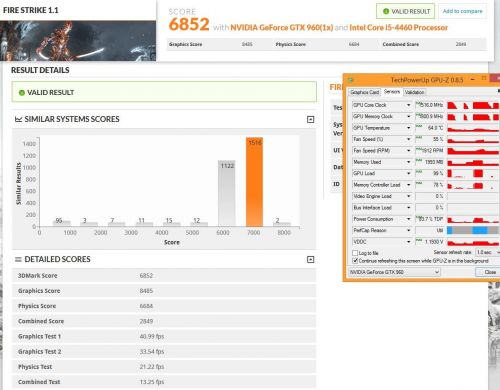The width and height of the screenshot is (500, 390).
Task: Click the Physics Test row
Action: coord(164,367)
